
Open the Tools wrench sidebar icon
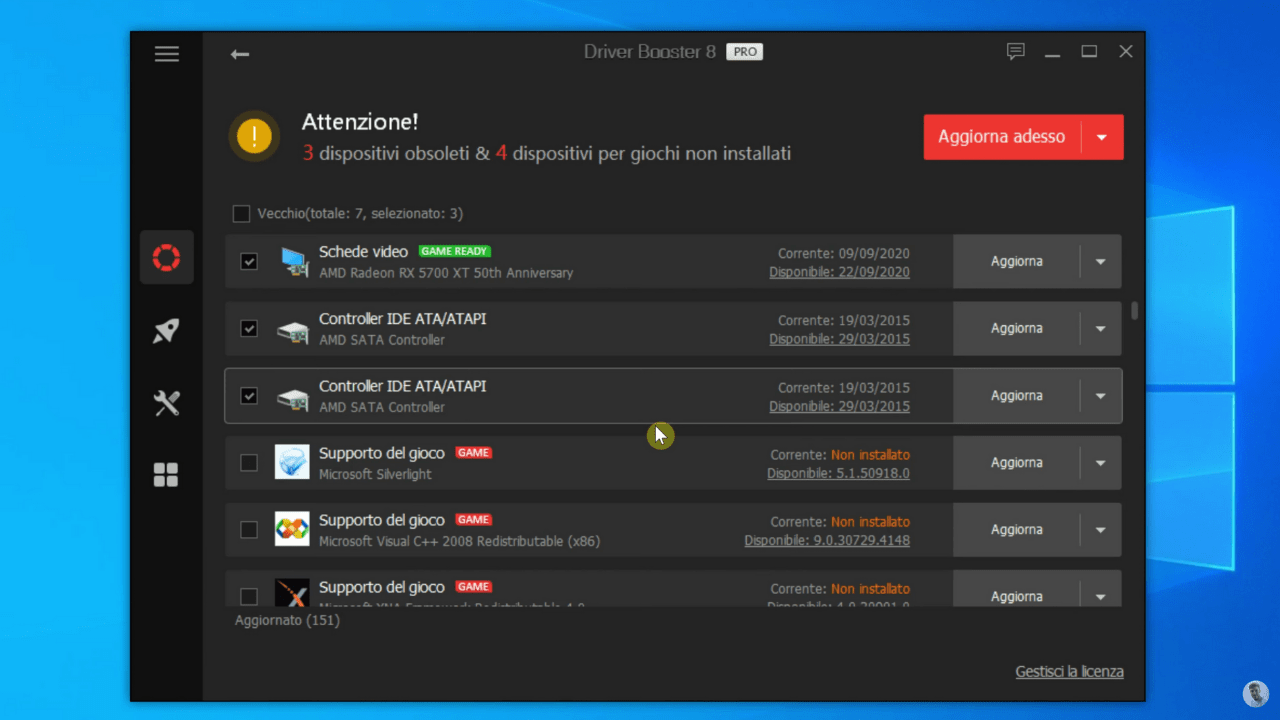pyautogui.click(x=166, y=403)
